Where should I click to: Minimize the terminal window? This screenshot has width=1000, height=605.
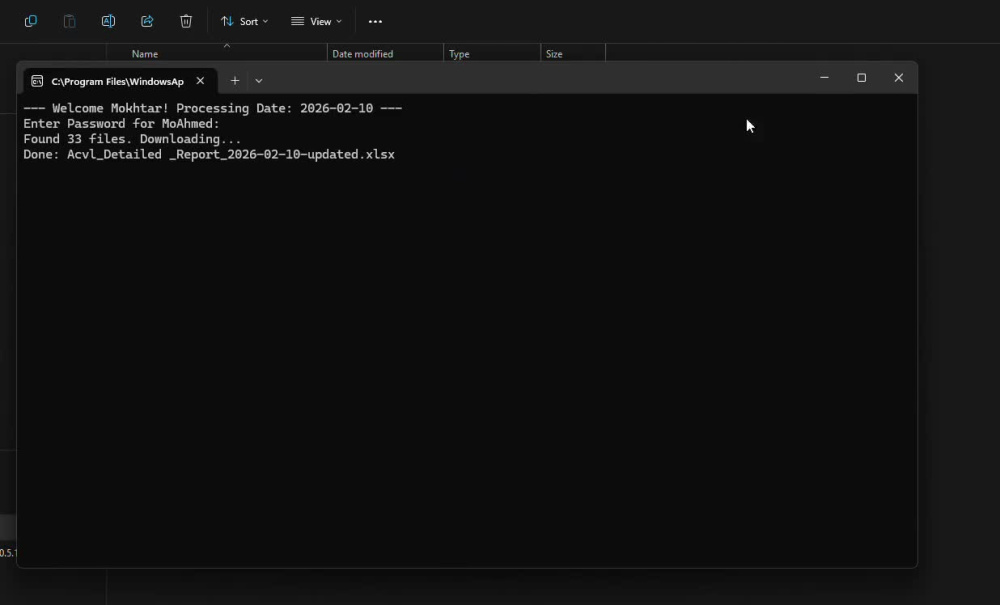(824, 78)
